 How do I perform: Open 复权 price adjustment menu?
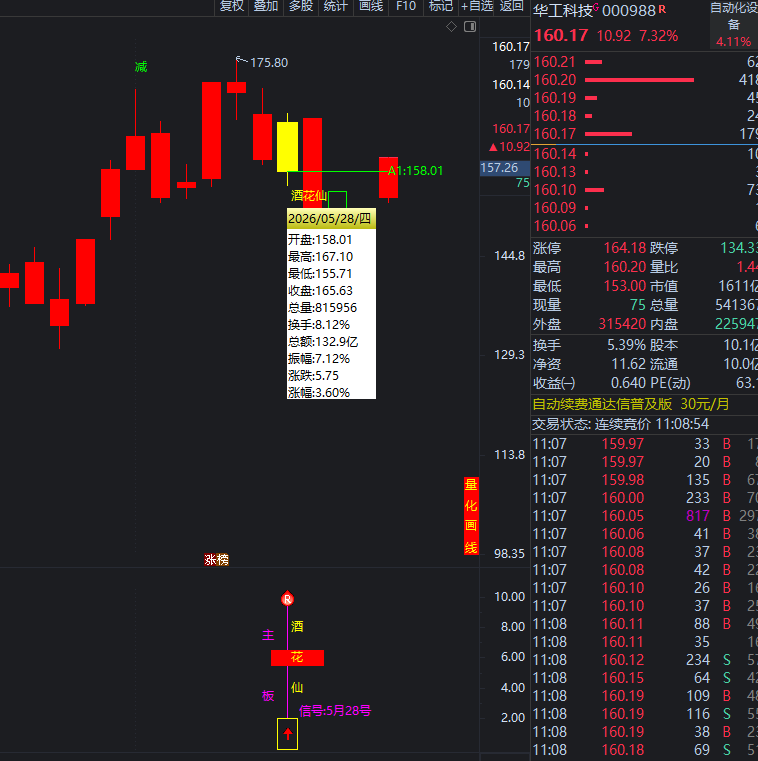[x=232, y=6]
